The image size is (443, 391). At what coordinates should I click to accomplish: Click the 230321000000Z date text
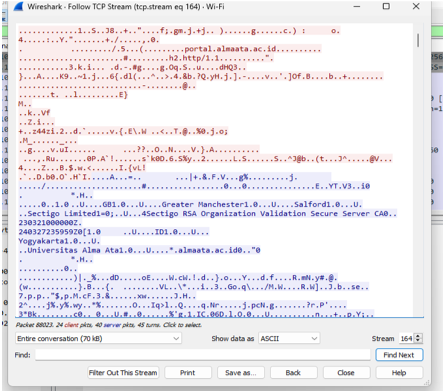click(x=50, y=223)
